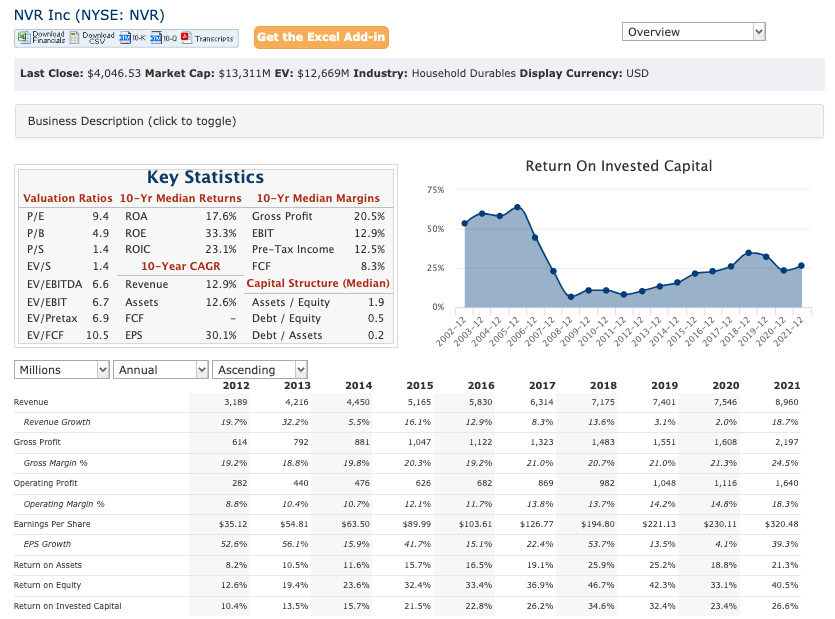This screenshot has width=835, height=619.
Task: Click the Transcripts PDF icon
Action: coord(186,38)
